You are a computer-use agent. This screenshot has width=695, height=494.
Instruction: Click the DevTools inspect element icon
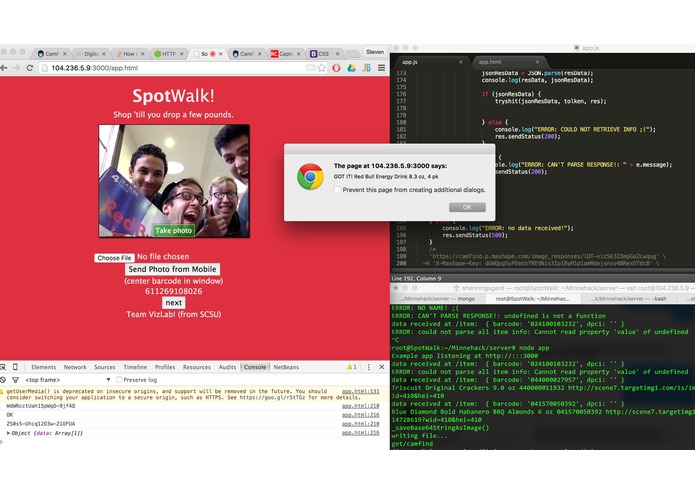pyautogui.click(x=3, y=367)
